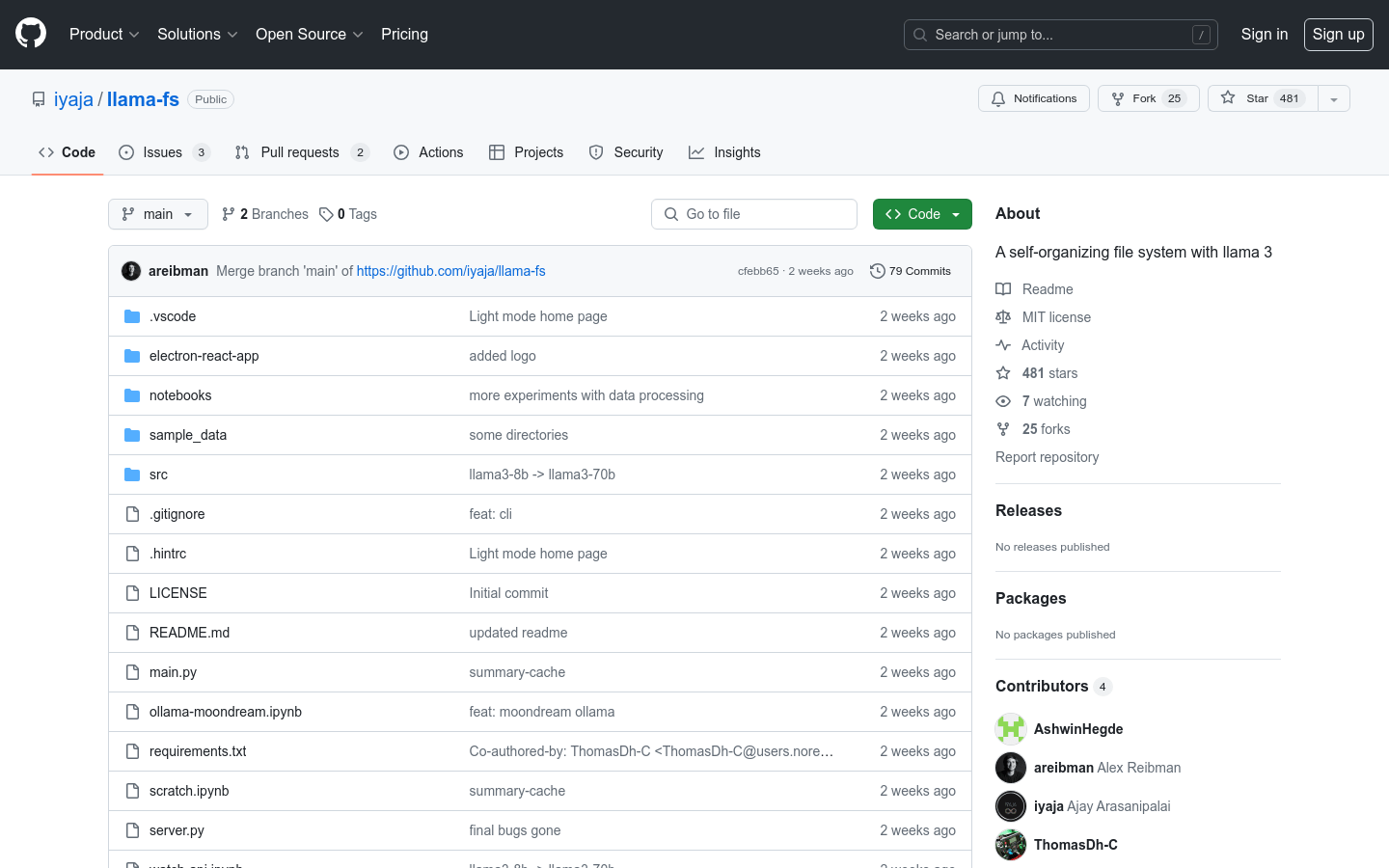Open commit message 'final bugs gone'
1389x868 pixels.
point(515,830)
